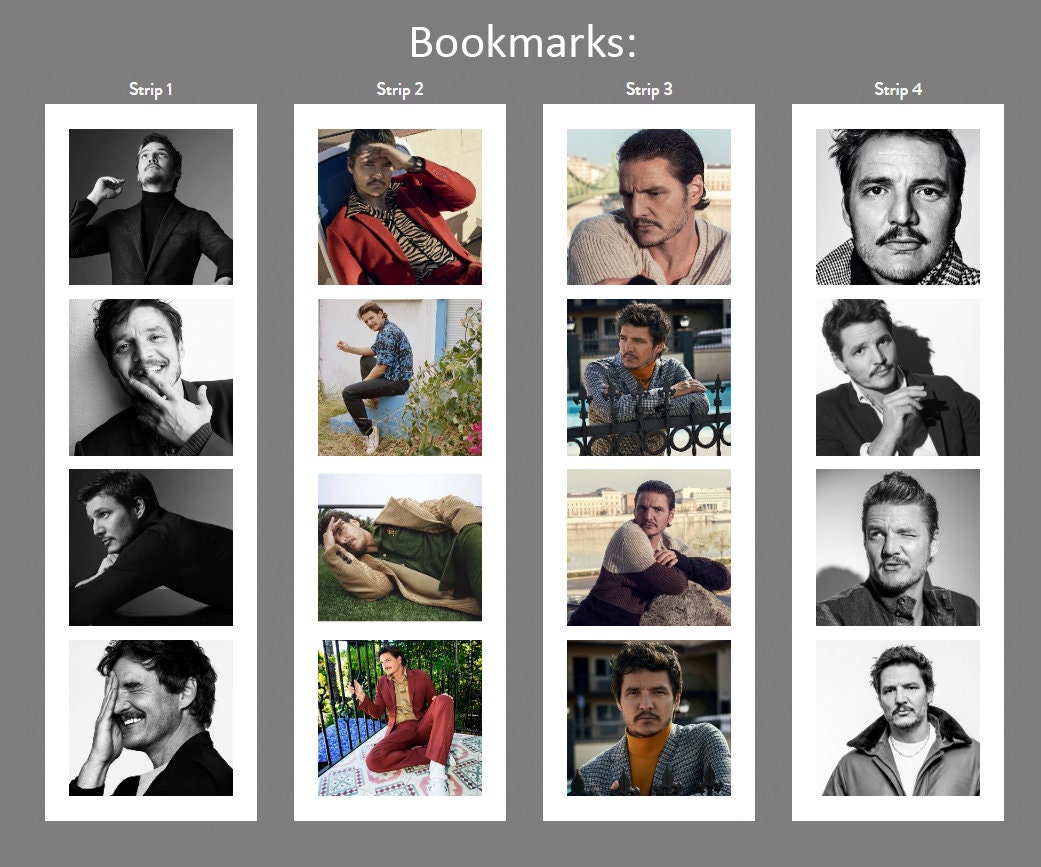The height and width of the screenshot is (867, 1041).
Task: Select the Strip 3 label
Action: [x=648, y=88]
